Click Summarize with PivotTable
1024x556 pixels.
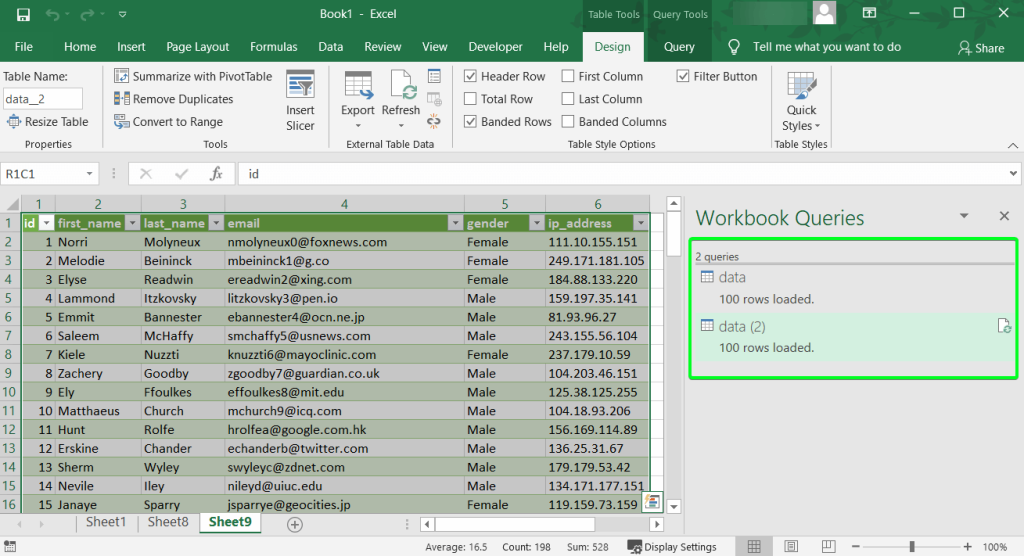pyautogui.click(x=193, y=76)
